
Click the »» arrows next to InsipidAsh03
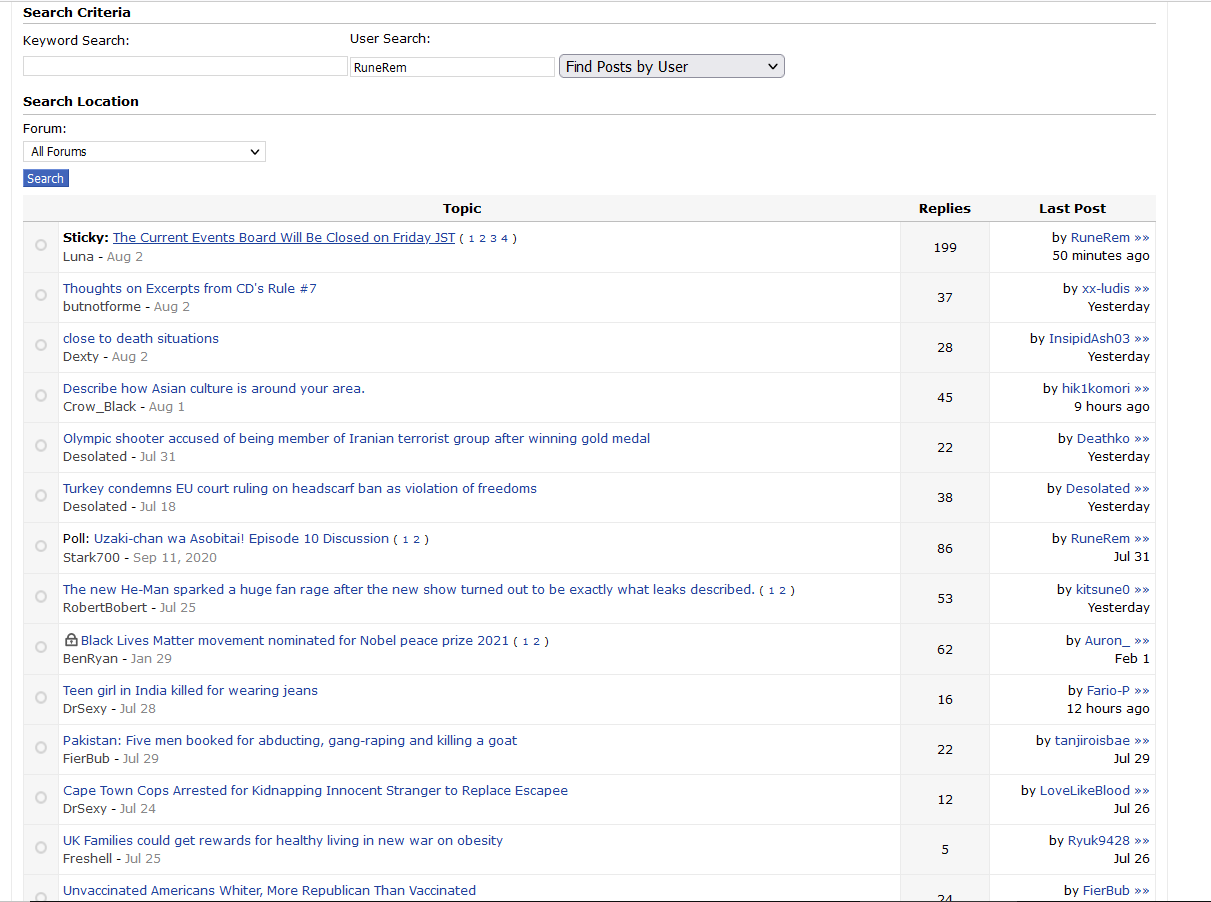[x=1142, y=339]
